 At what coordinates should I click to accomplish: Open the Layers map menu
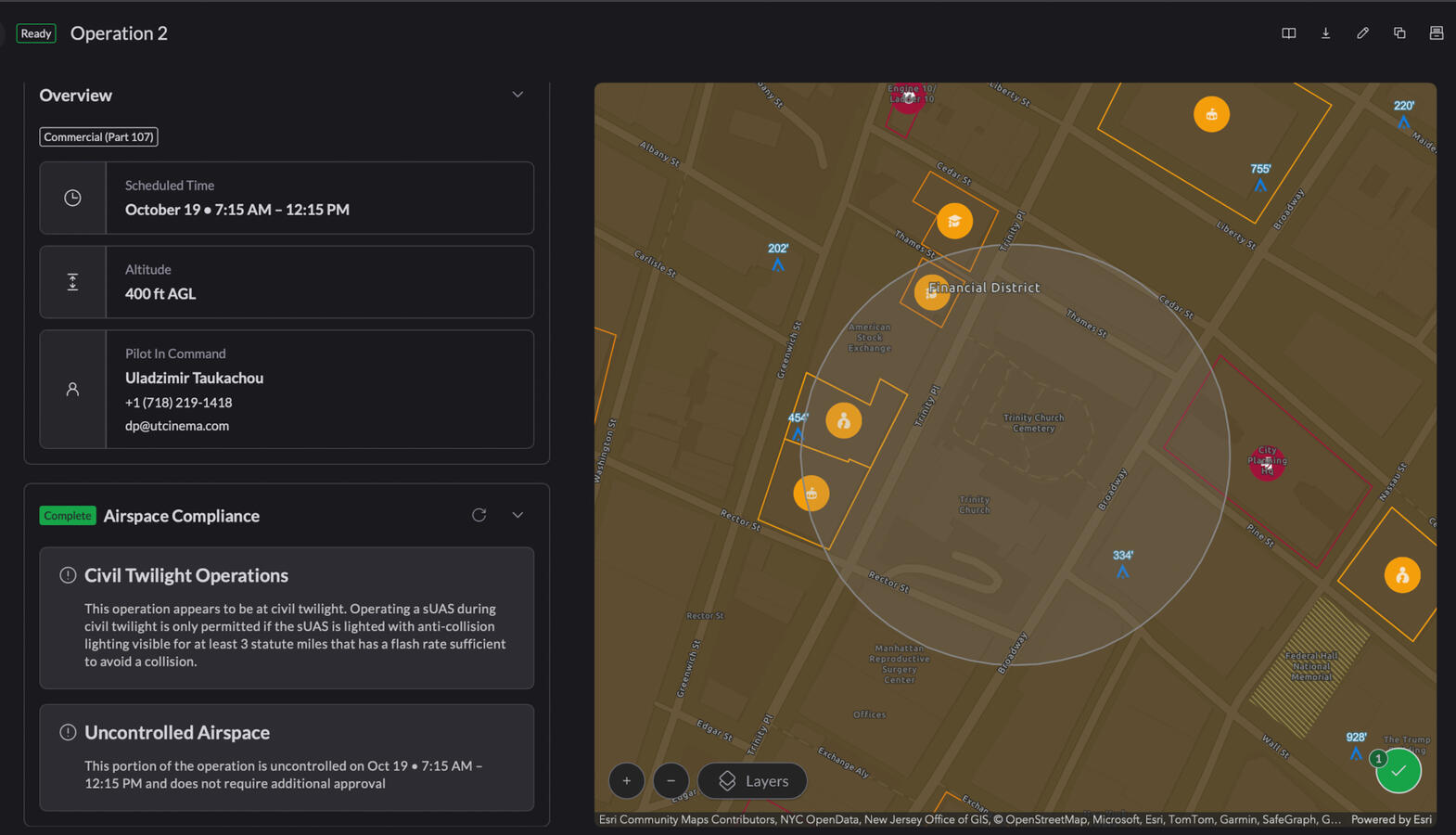752,780
